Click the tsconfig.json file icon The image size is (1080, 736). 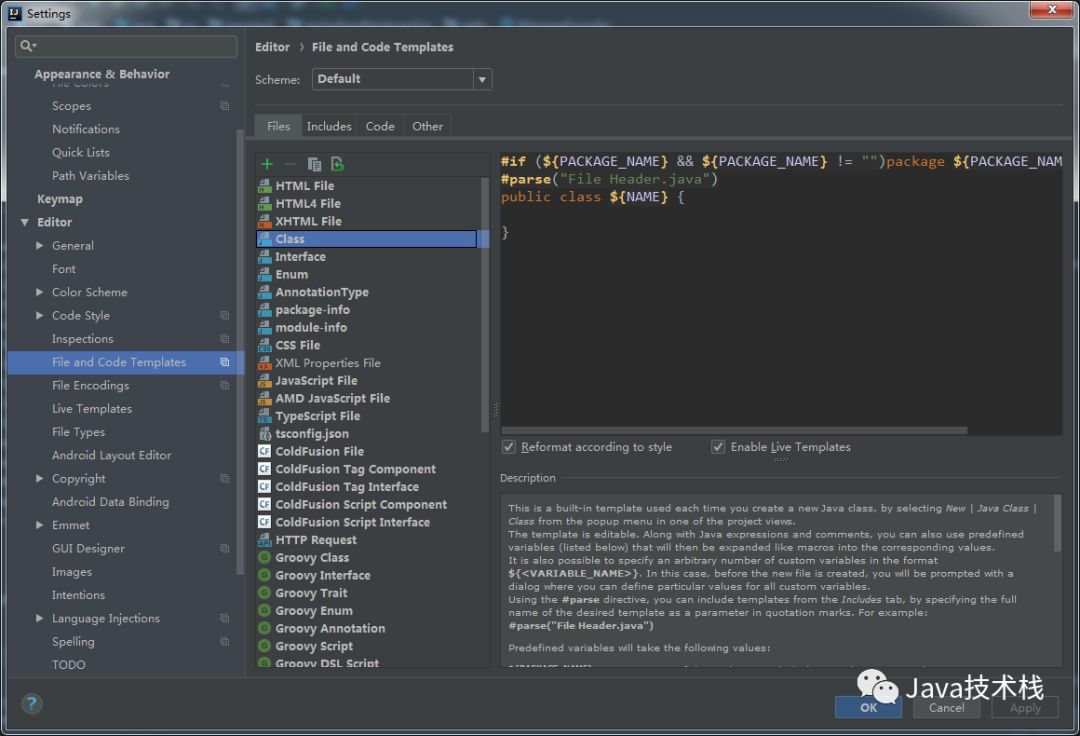coord(264,434)
